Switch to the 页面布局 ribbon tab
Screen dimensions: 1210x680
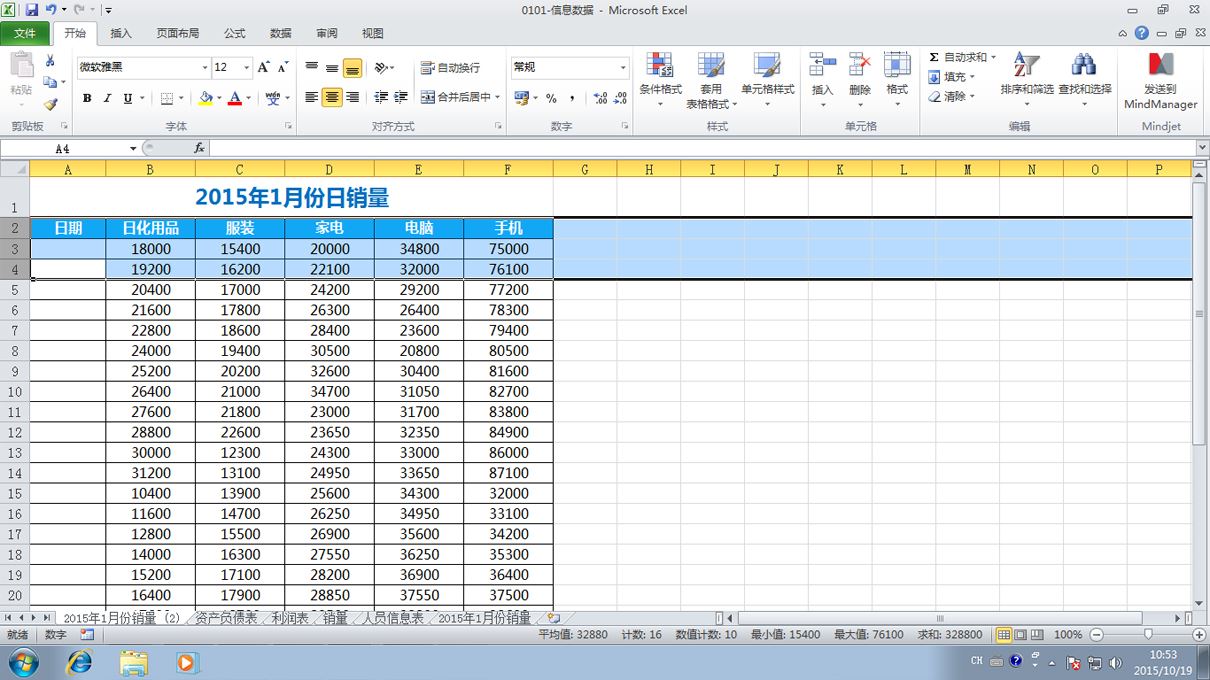pyautogui.click(x=178, y=33)
